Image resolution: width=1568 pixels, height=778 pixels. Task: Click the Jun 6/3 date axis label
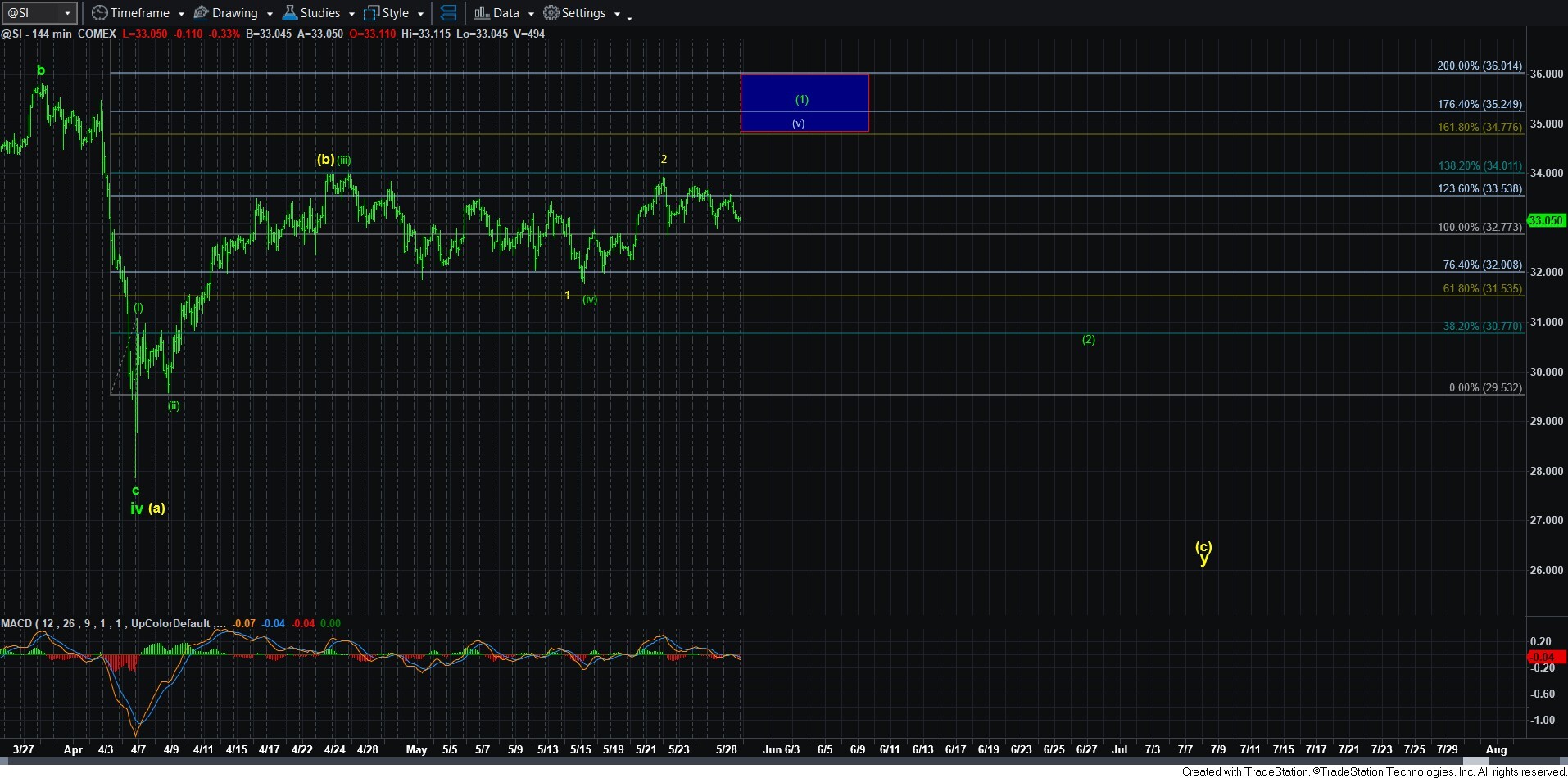click(x=781, y=749)
